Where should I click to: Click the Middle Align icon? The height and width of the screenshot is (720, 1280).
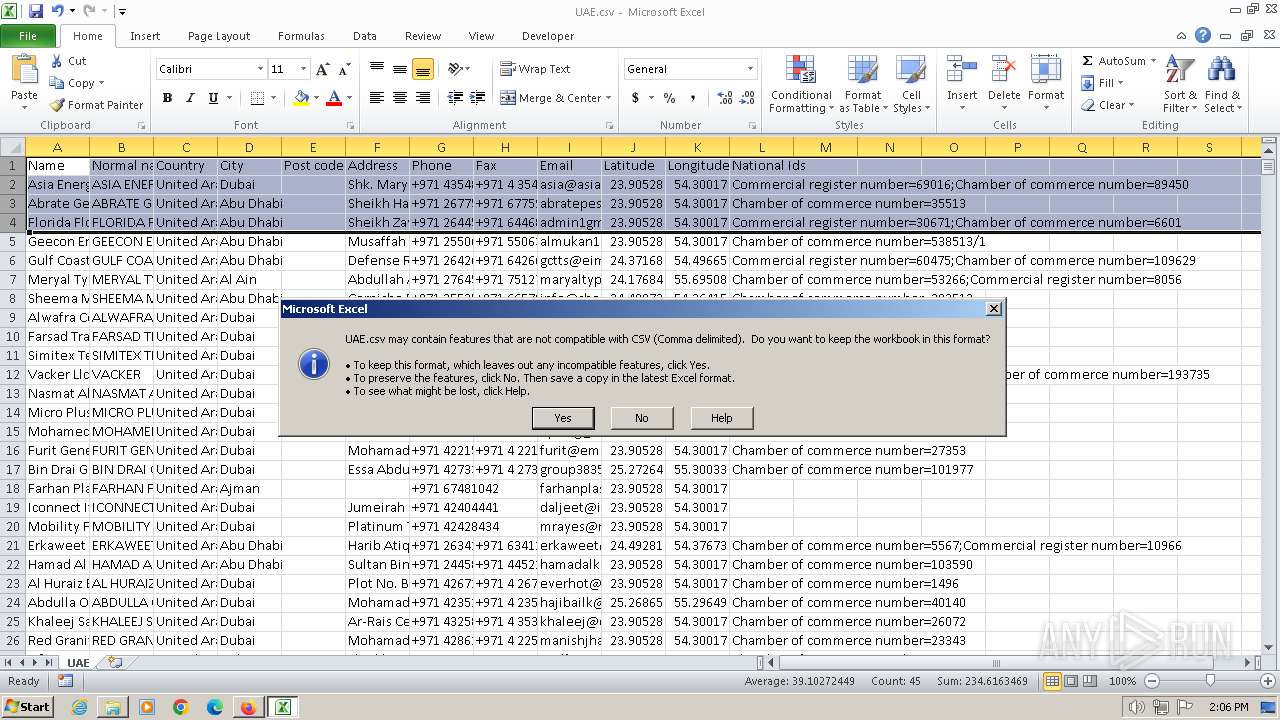click(x=400, y=69)
